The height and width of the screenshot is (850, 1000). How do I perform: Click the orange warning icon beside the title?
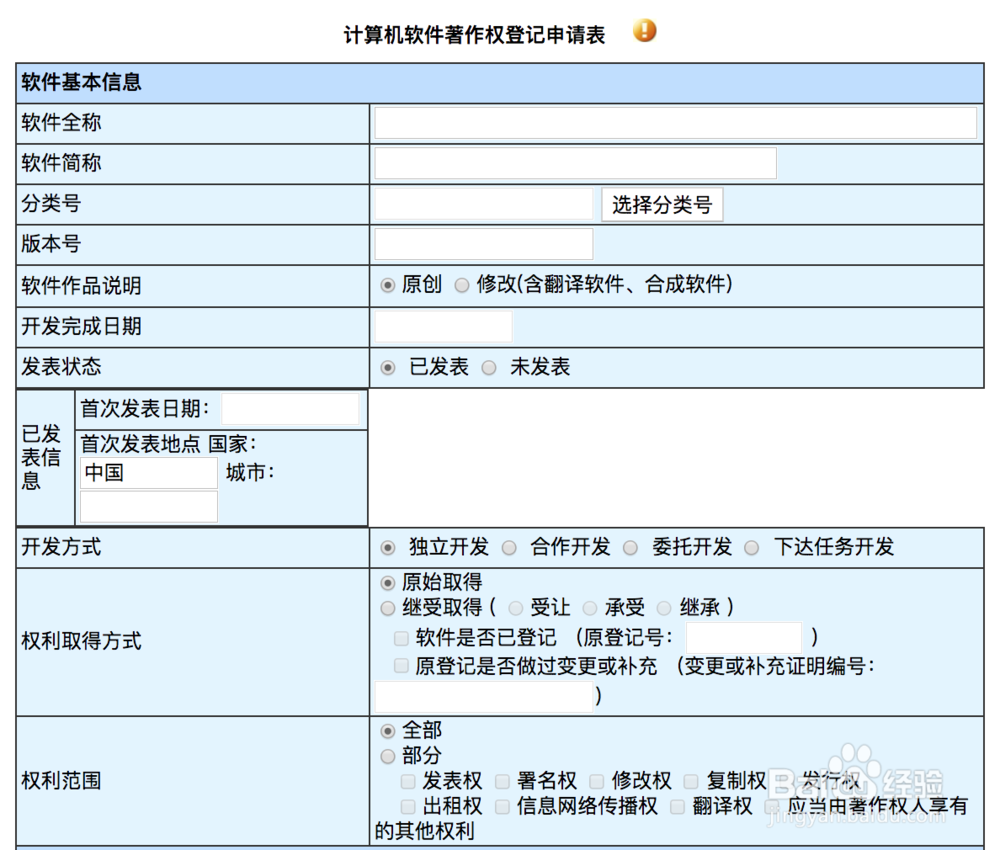[x=644, y=31]
